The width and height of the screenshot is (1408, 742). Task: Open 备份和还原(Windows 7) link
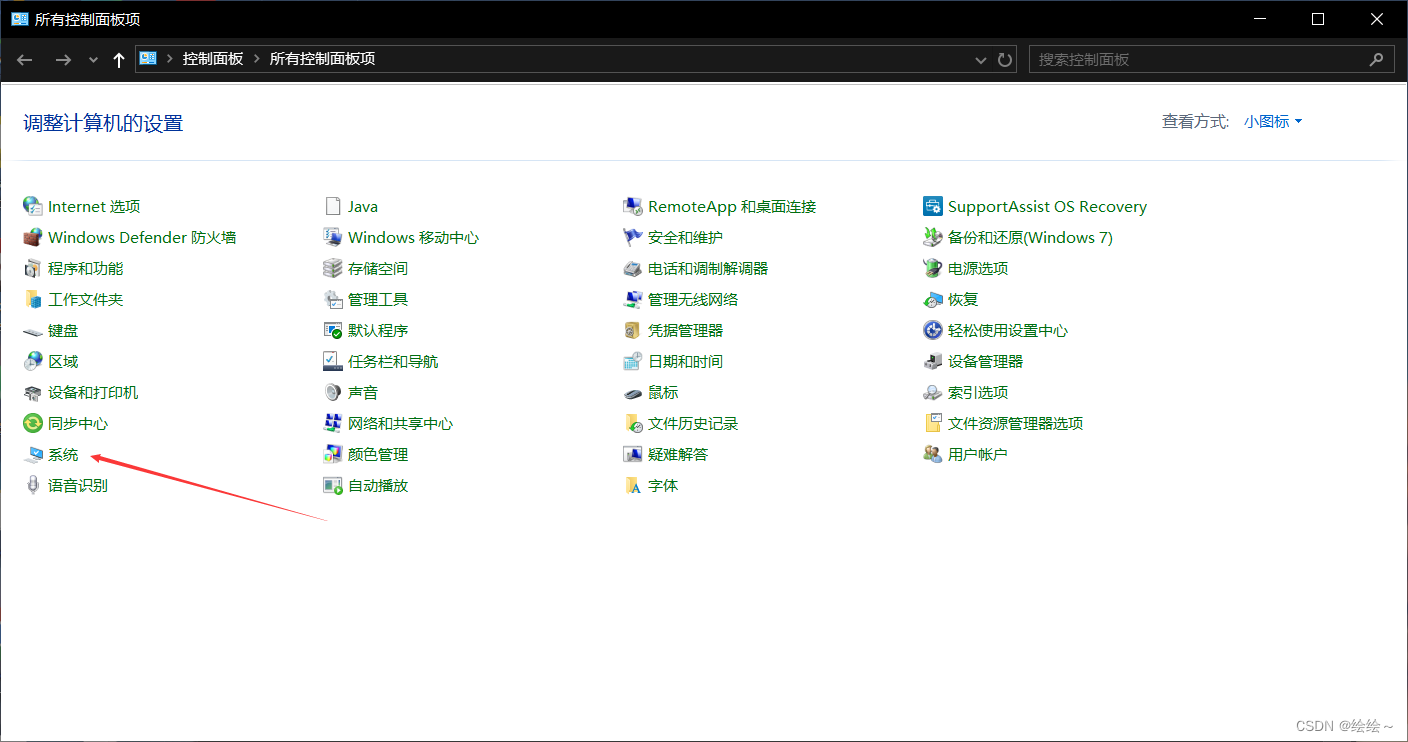[1030, 237]
